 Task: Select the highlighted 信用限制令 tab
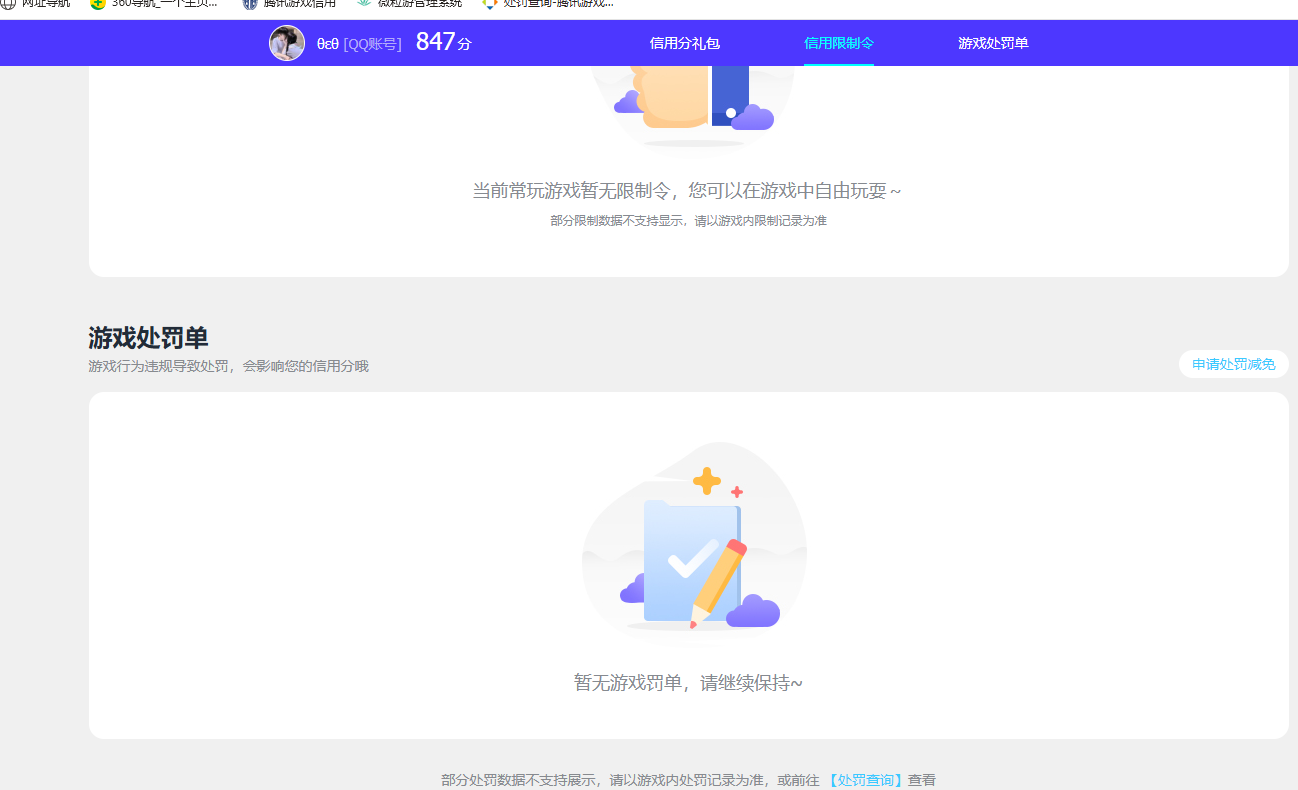point(839,43)
